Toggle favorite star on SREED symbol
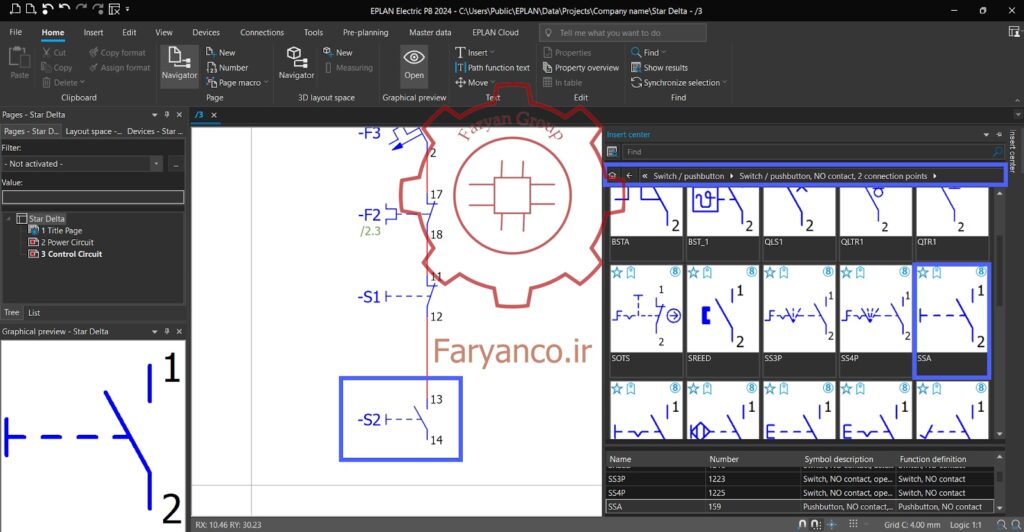1024x532 pixels. tap(694, 272)
